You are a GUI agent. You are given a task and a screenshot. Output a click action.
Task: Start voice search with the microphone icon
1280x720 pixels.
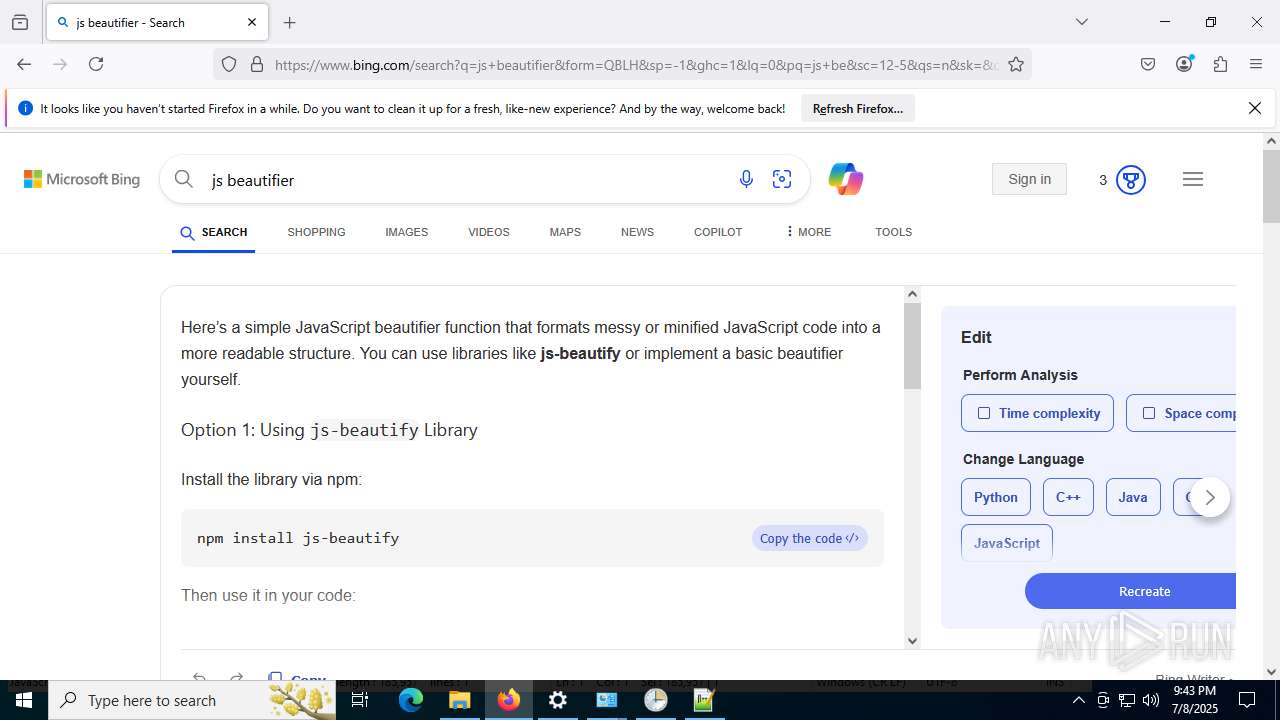746,179
